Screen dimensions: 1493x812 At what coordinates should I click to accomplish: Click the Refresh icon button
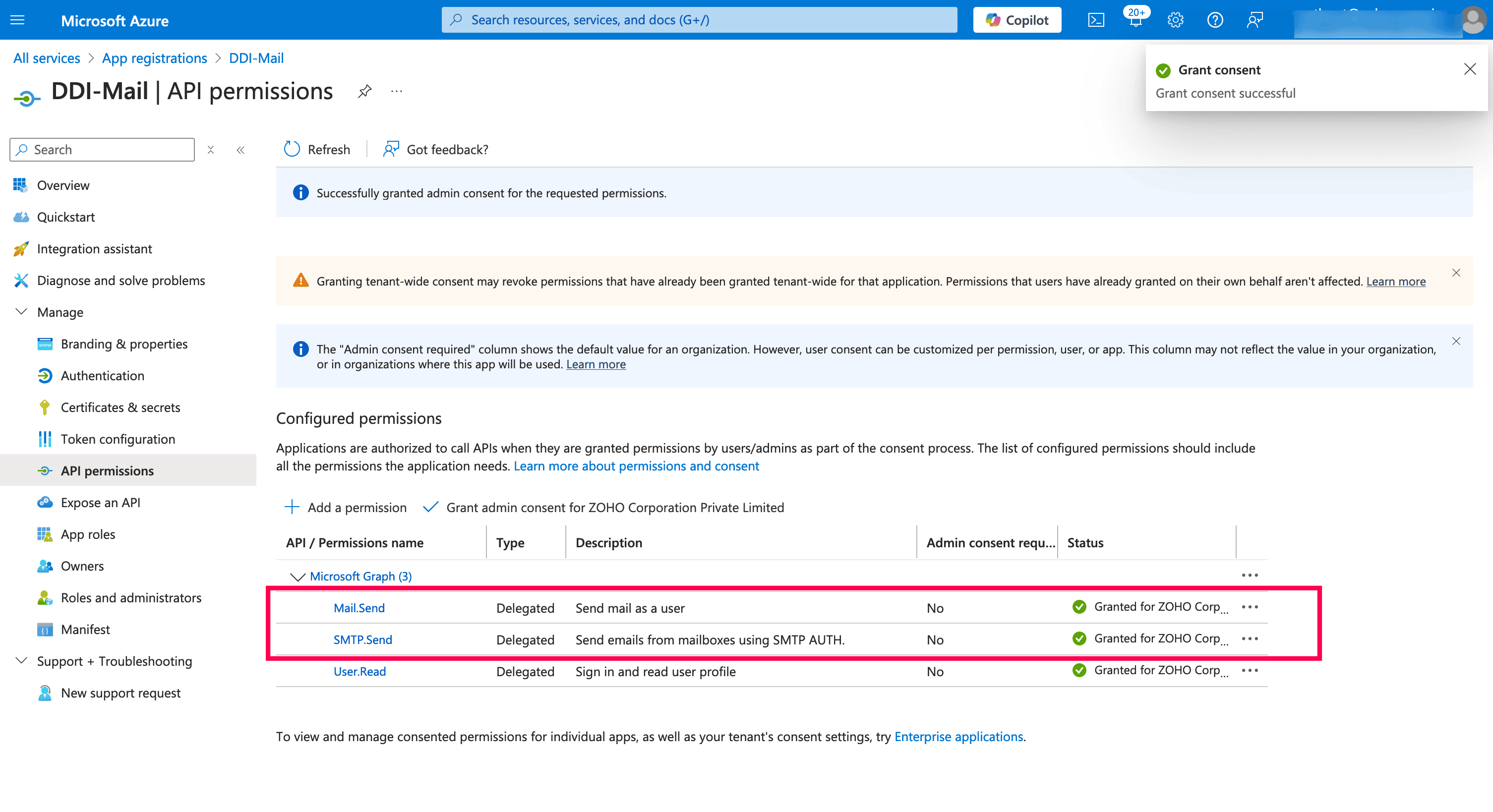[x=292, y=150]
